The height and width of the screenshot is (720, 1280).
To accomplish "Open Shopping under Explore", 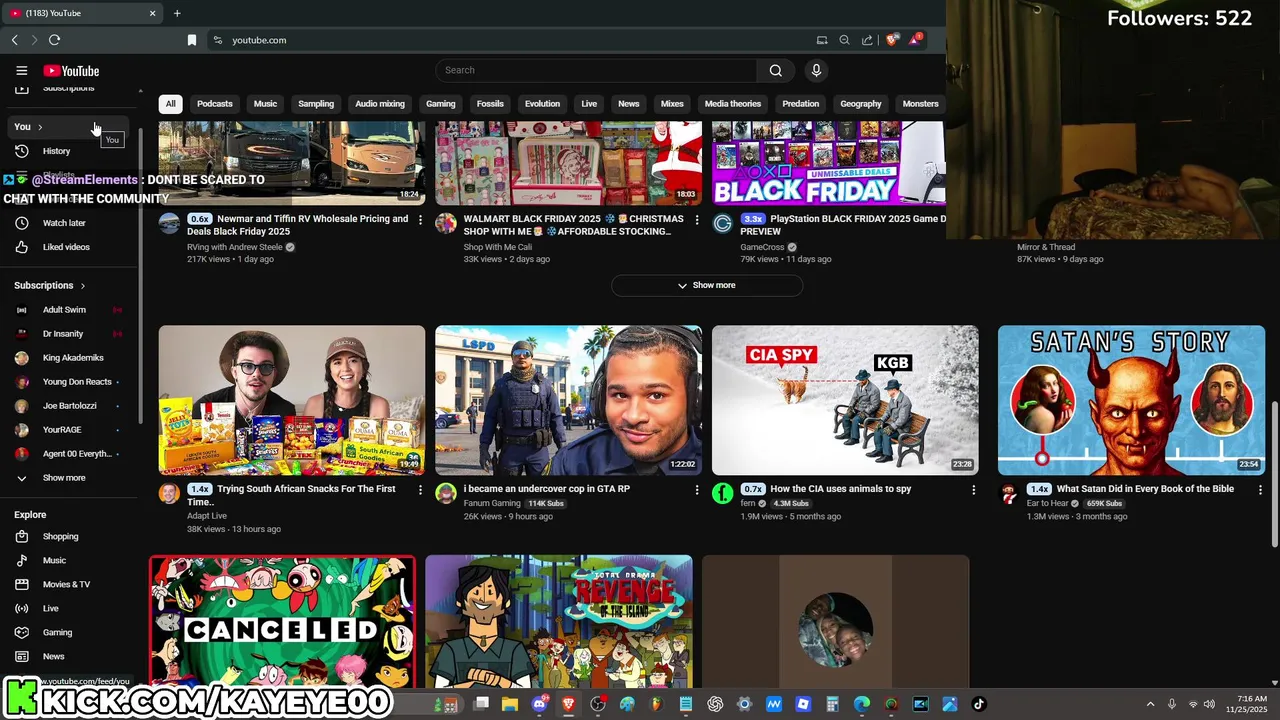I will click(70, 537).
